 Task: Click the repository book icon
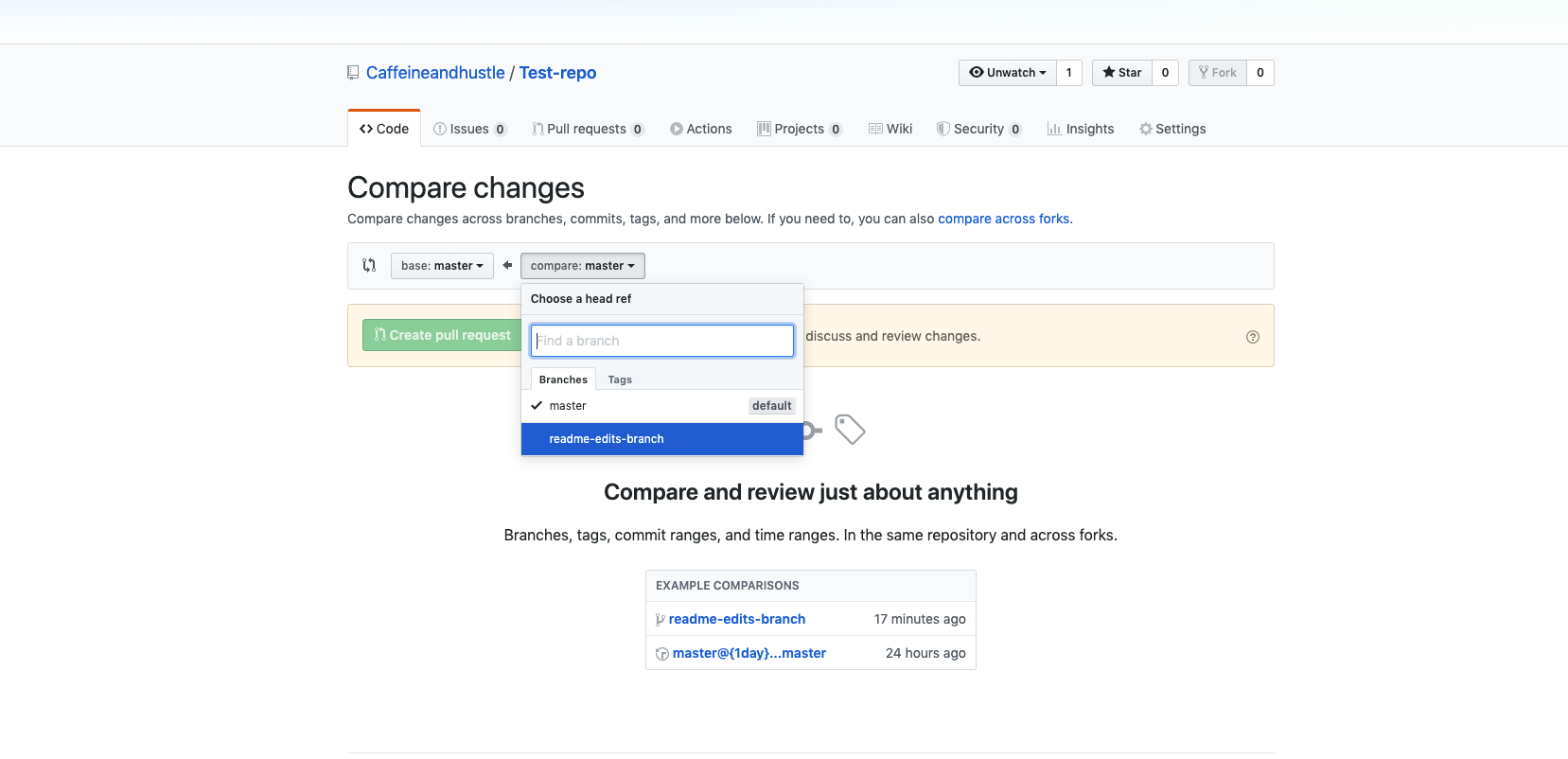(x=353, y=73)
